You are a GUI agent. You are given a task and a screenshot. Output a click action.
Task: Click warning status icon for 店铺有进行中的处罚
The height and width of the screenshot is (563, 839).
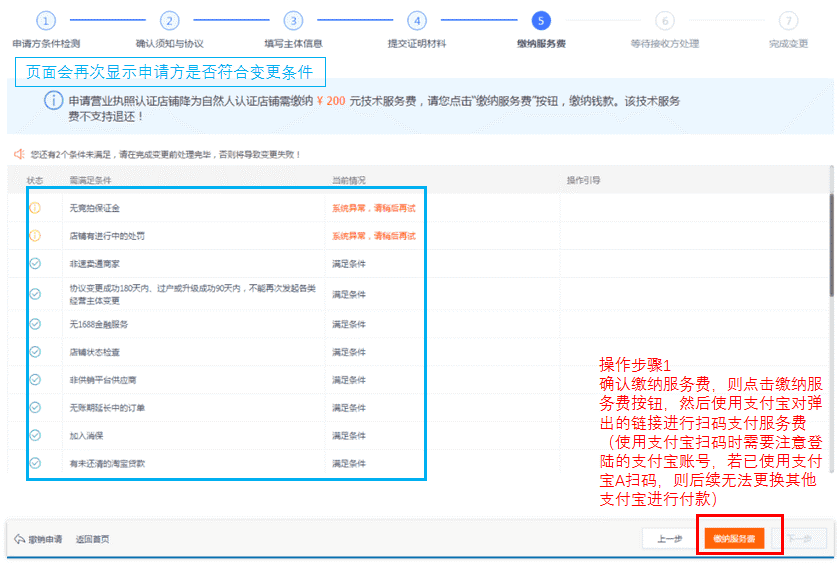click(x=35, y=236)
